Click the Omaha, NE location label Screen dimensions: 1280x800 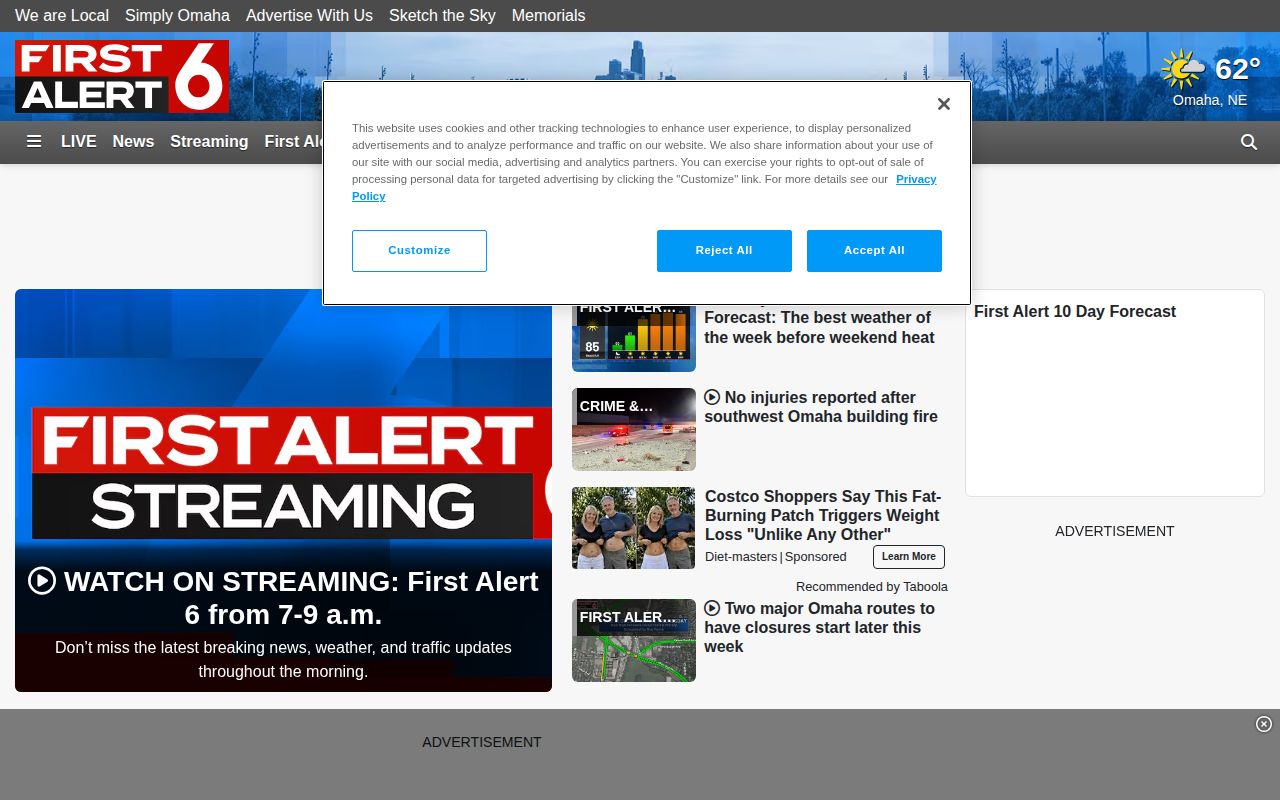1210,100
